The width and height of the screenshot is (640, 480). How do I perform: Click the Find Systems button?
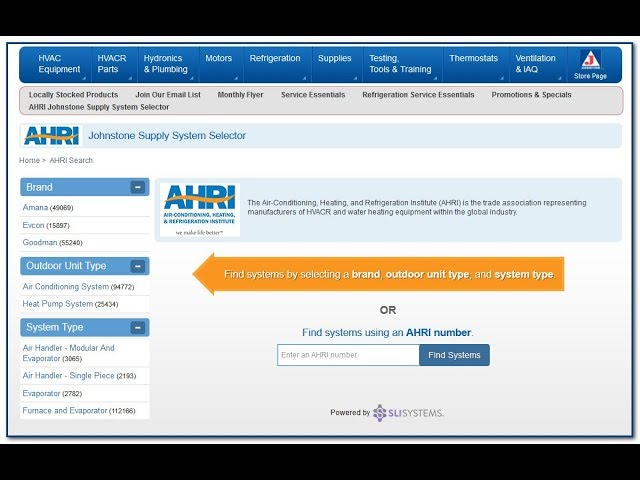coord(454,355)
